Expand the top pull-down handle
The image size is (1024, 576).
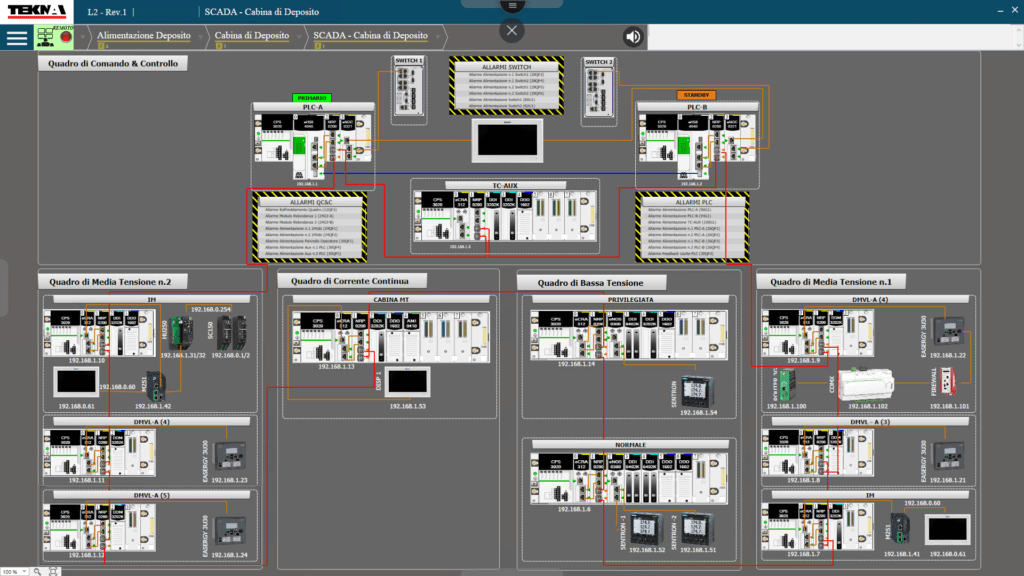[x=512, y=5]
